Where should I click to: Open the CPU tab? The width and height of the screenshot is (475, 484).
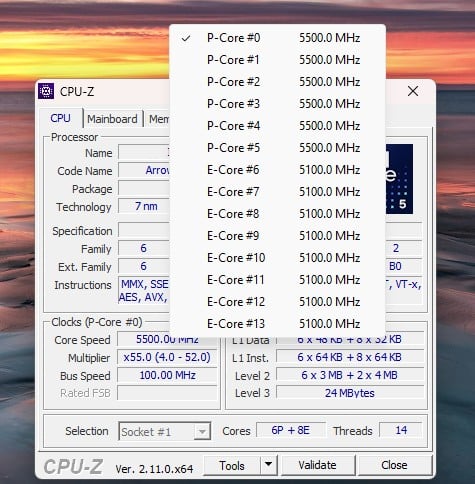click(61, 118)
